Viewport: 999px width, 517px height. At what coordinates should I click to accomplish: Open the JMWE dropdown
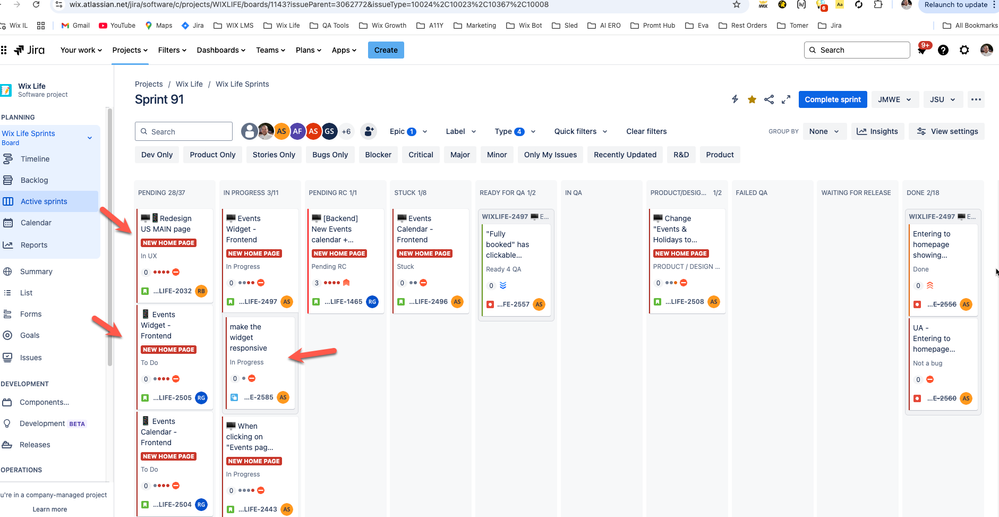[x=895, y=99]
